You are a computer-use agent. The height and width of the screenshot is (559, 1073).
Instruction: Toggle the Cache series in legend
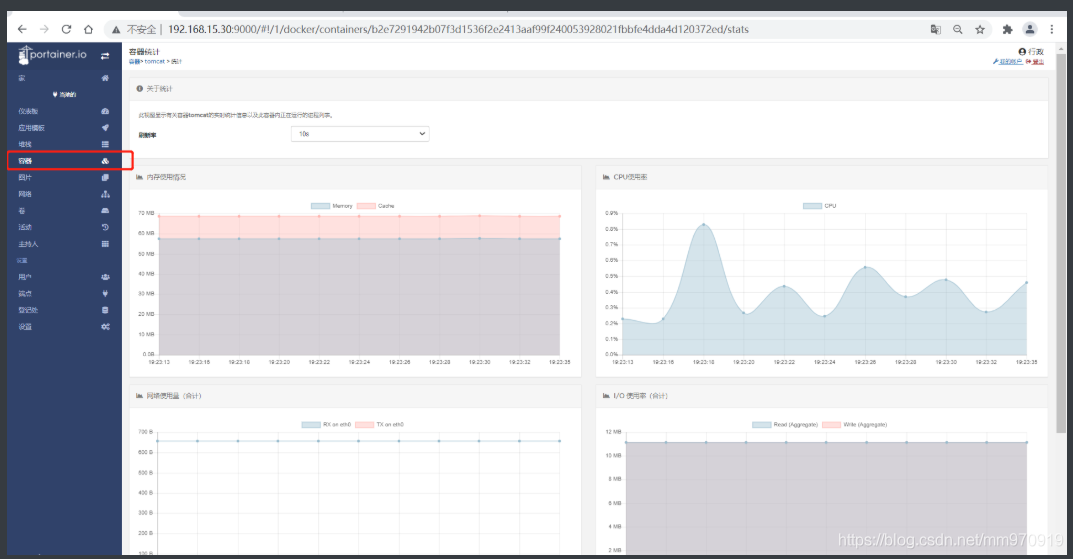376,206
